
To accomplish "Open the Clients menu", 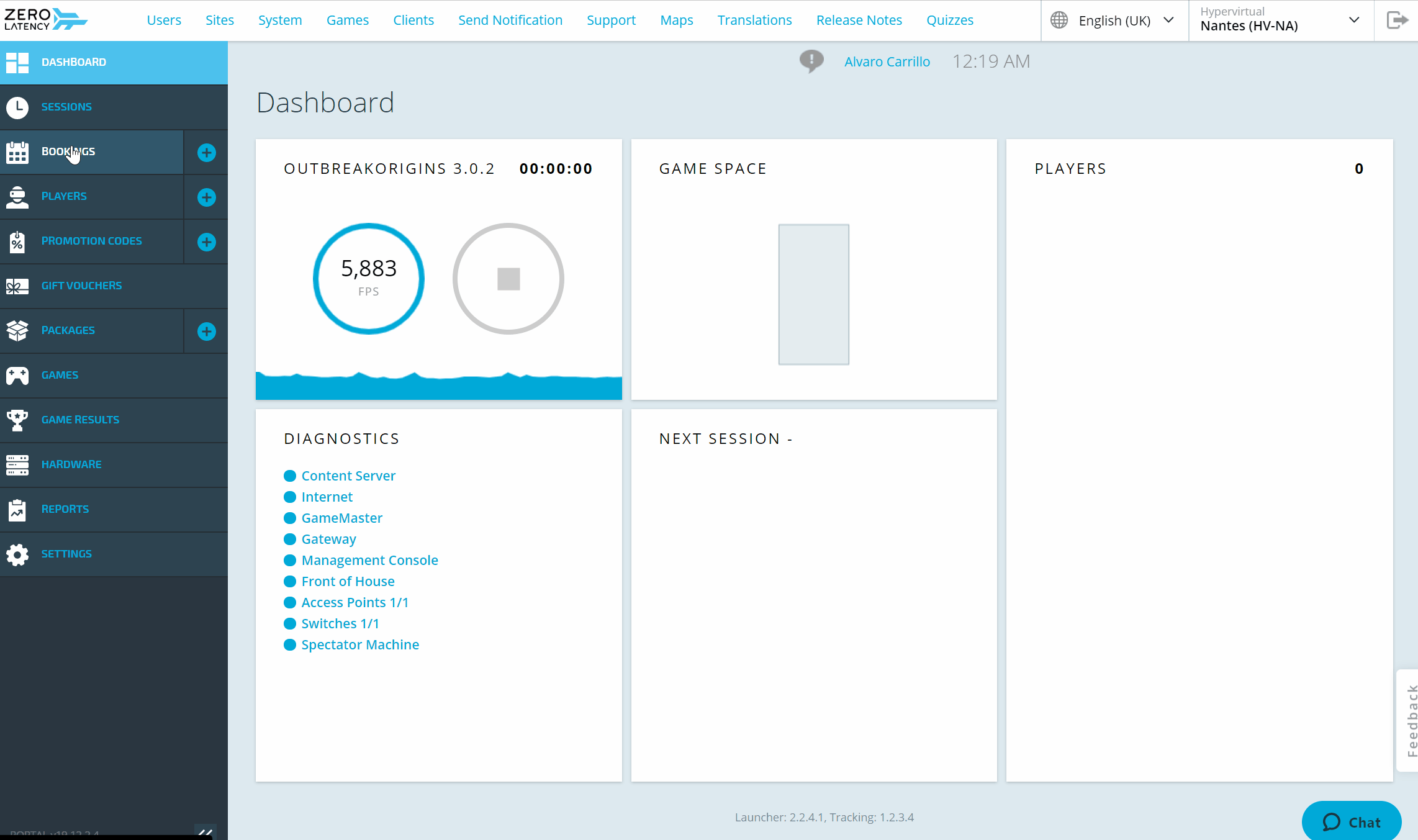I will [x=413, y=20].
